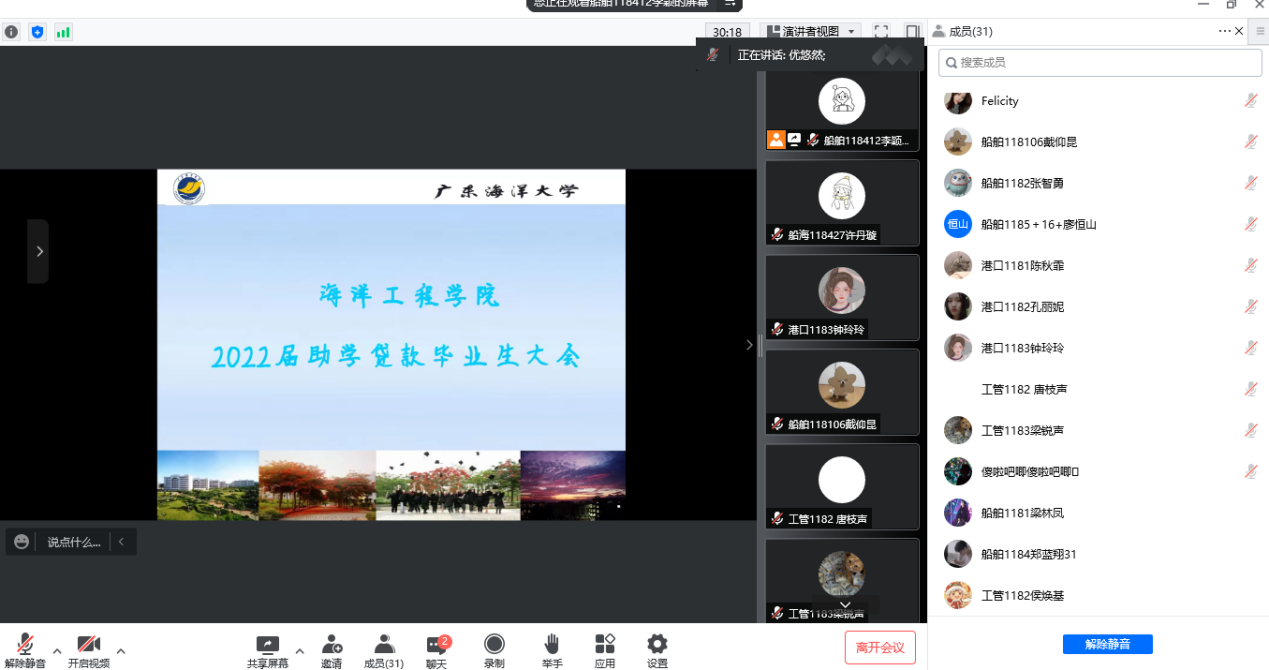
Task: Start recording the meeting
Action: coord(494,645)
